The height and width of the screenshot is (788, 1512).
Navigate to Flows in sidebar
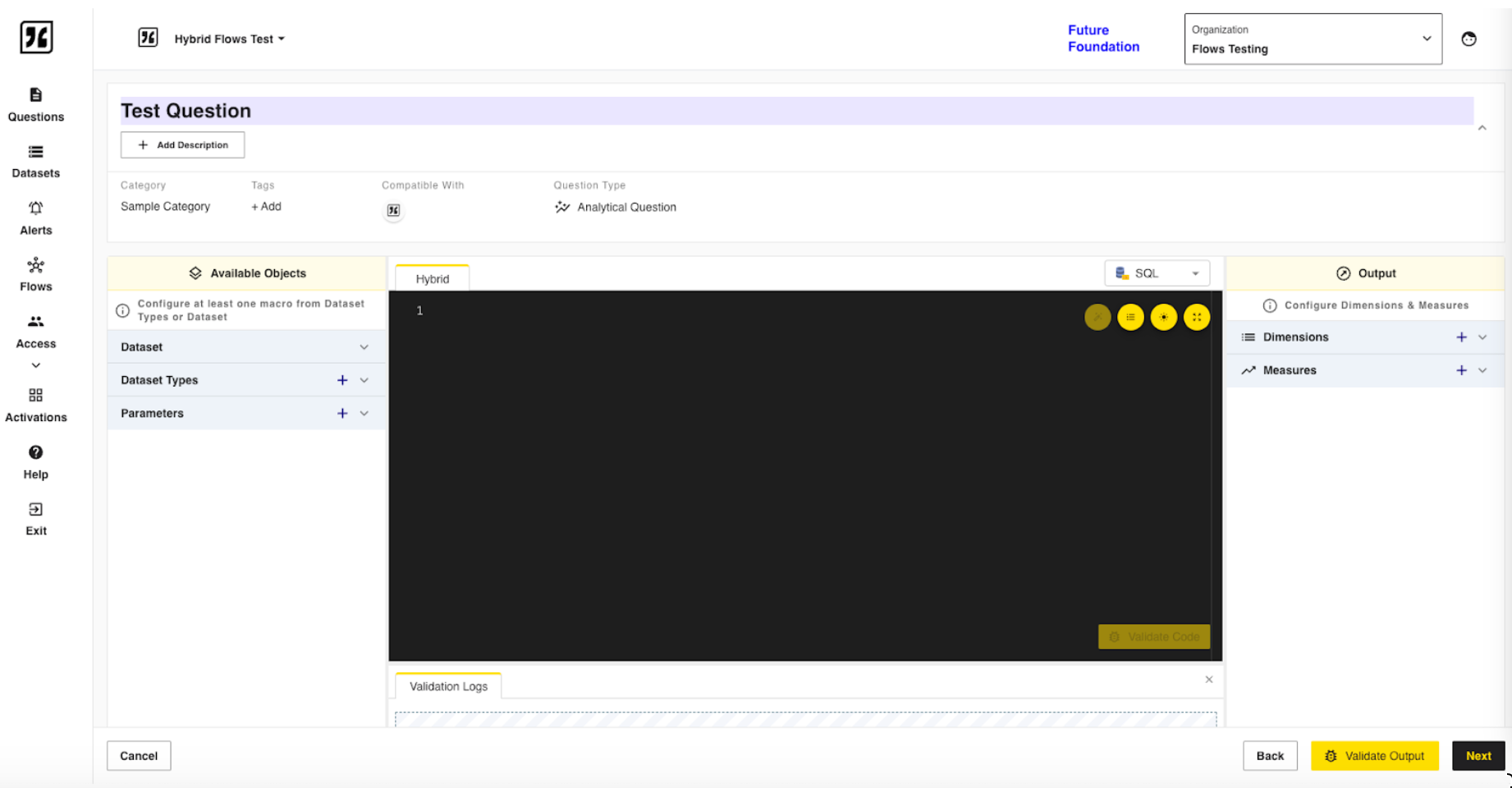pos(36,275)
